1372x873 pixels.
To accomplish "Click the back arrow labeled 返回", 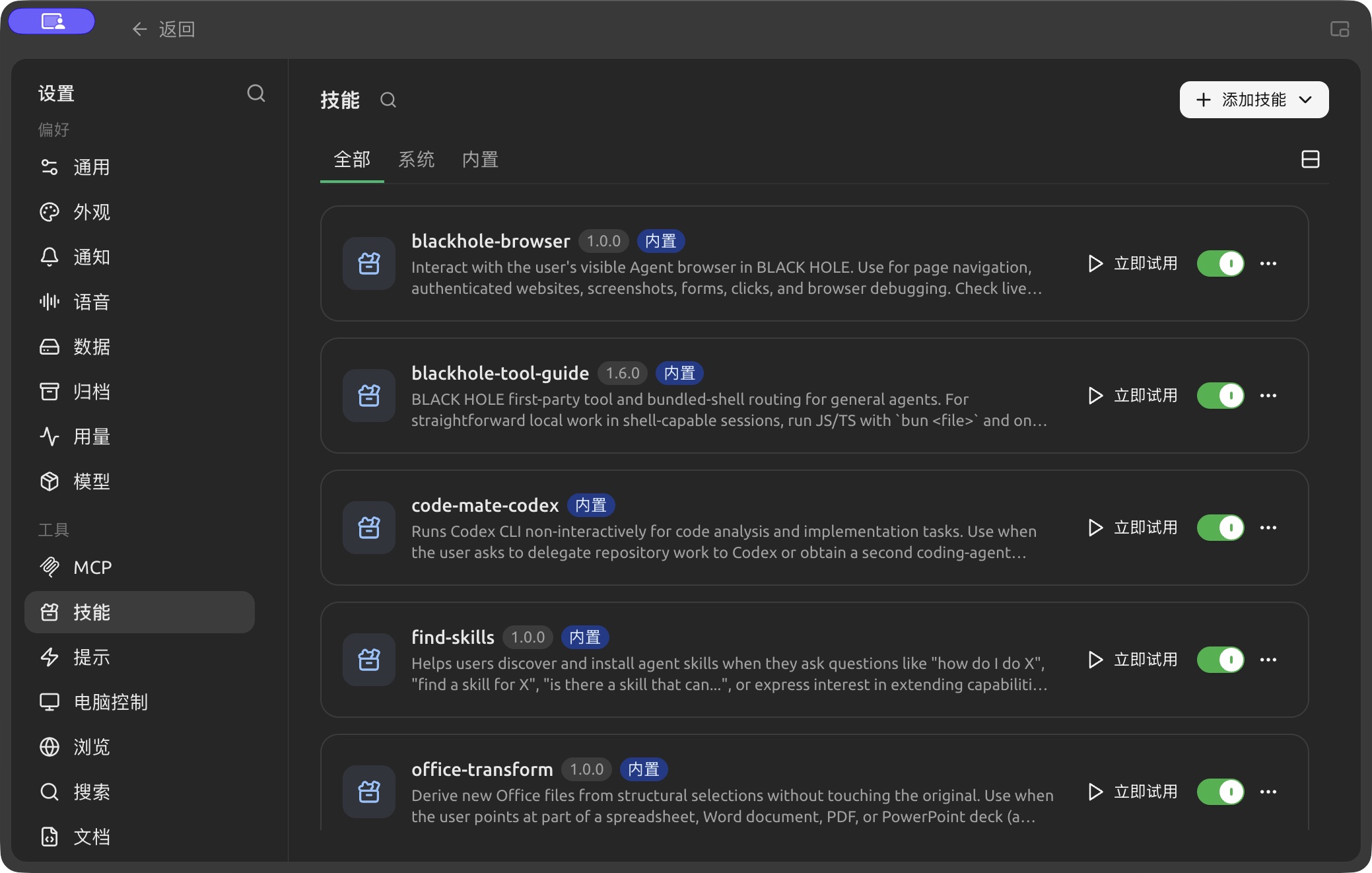I will [x=163, y=29].
